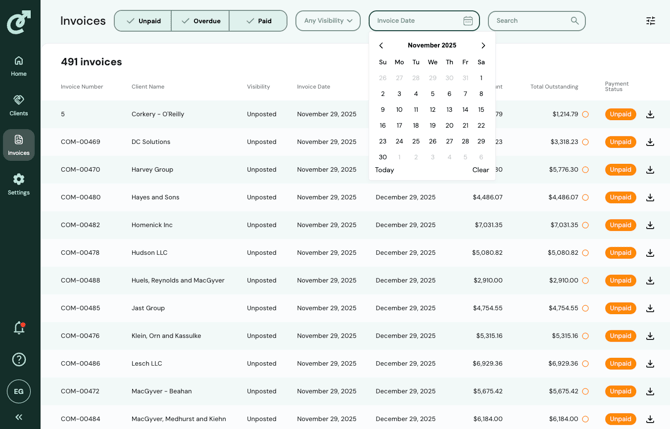Go to next month in calendar
The height and width of the screenshot is (429, 670).
point(483,45)
